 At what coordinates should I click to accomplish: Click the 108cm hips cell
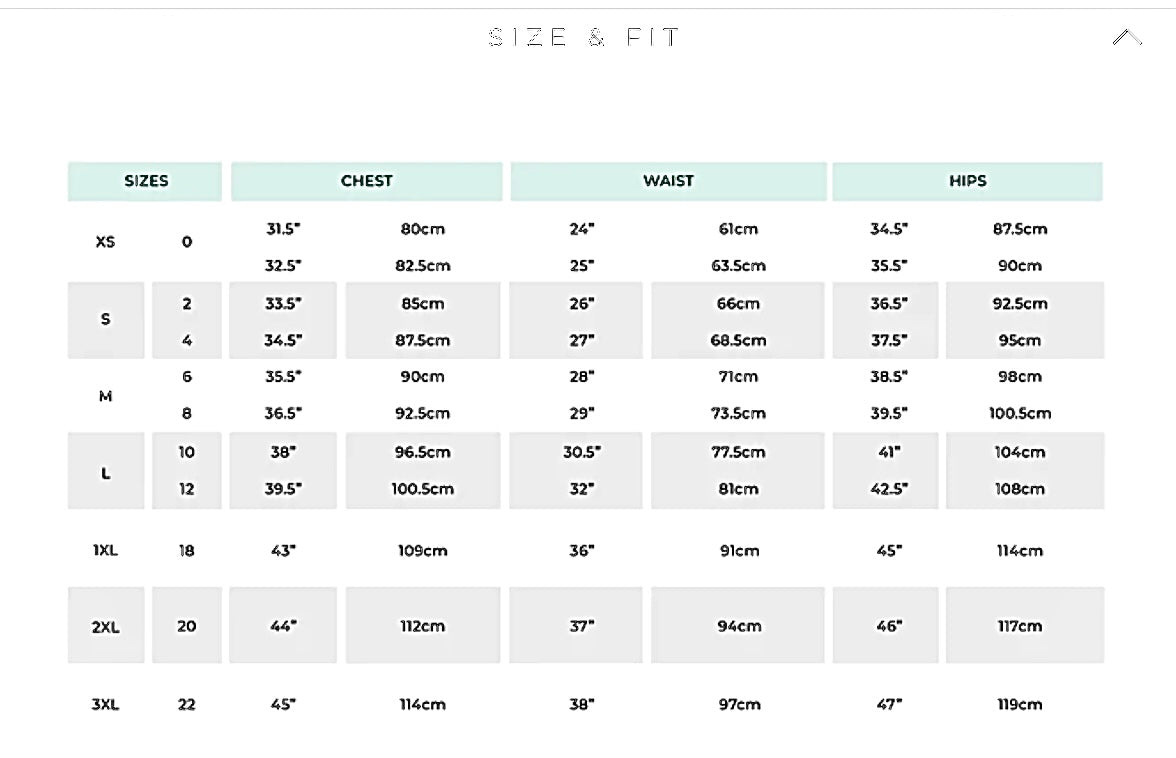1019,489
